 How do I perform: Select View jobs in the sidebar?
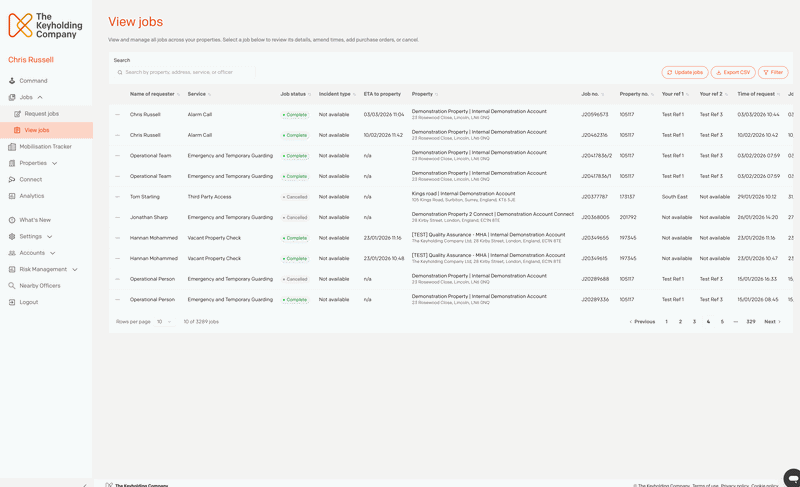[46, 130]
